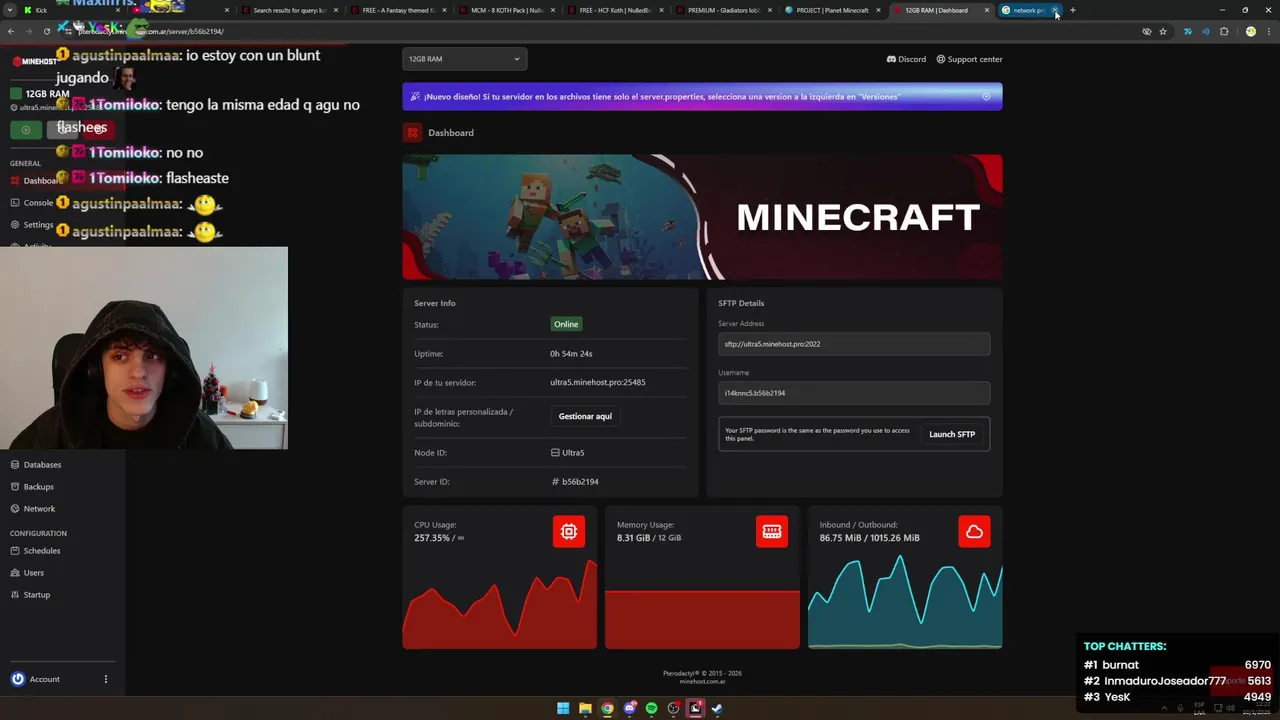Click server IP ultra5.minehost.pro:25485
Image resolution: width=1280 pixels, height=720 pixels.
597,382
